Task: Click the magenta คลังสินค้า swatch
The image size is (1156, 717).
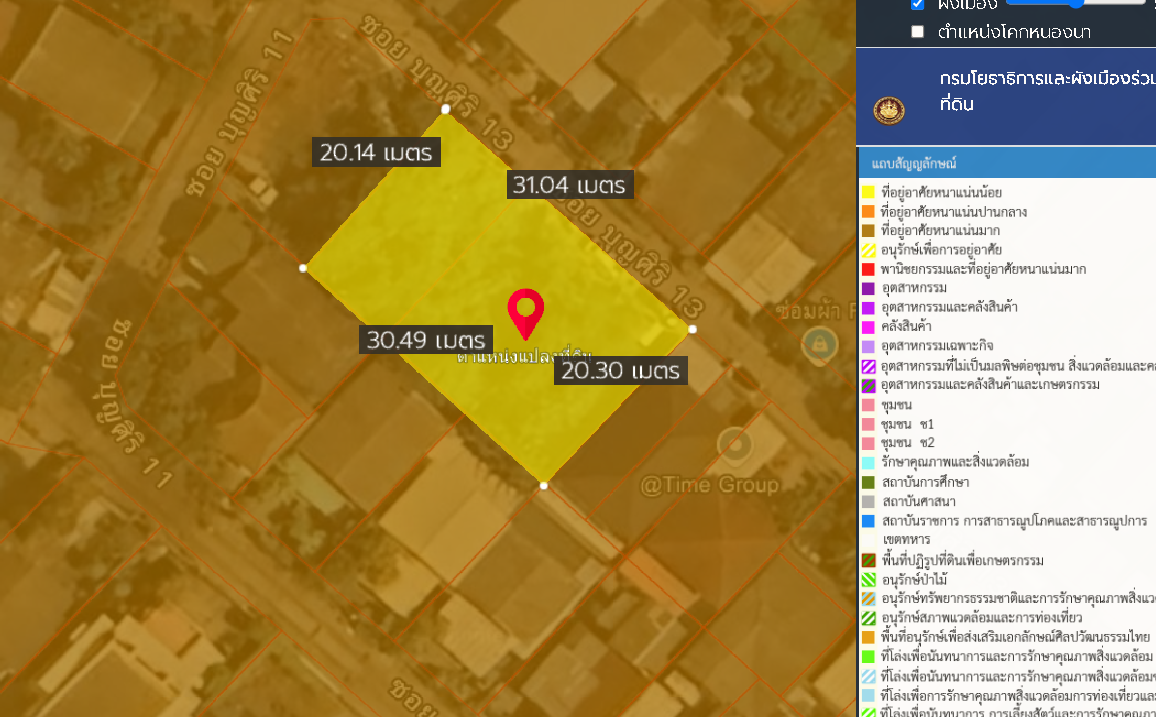Action: (868, 326)
